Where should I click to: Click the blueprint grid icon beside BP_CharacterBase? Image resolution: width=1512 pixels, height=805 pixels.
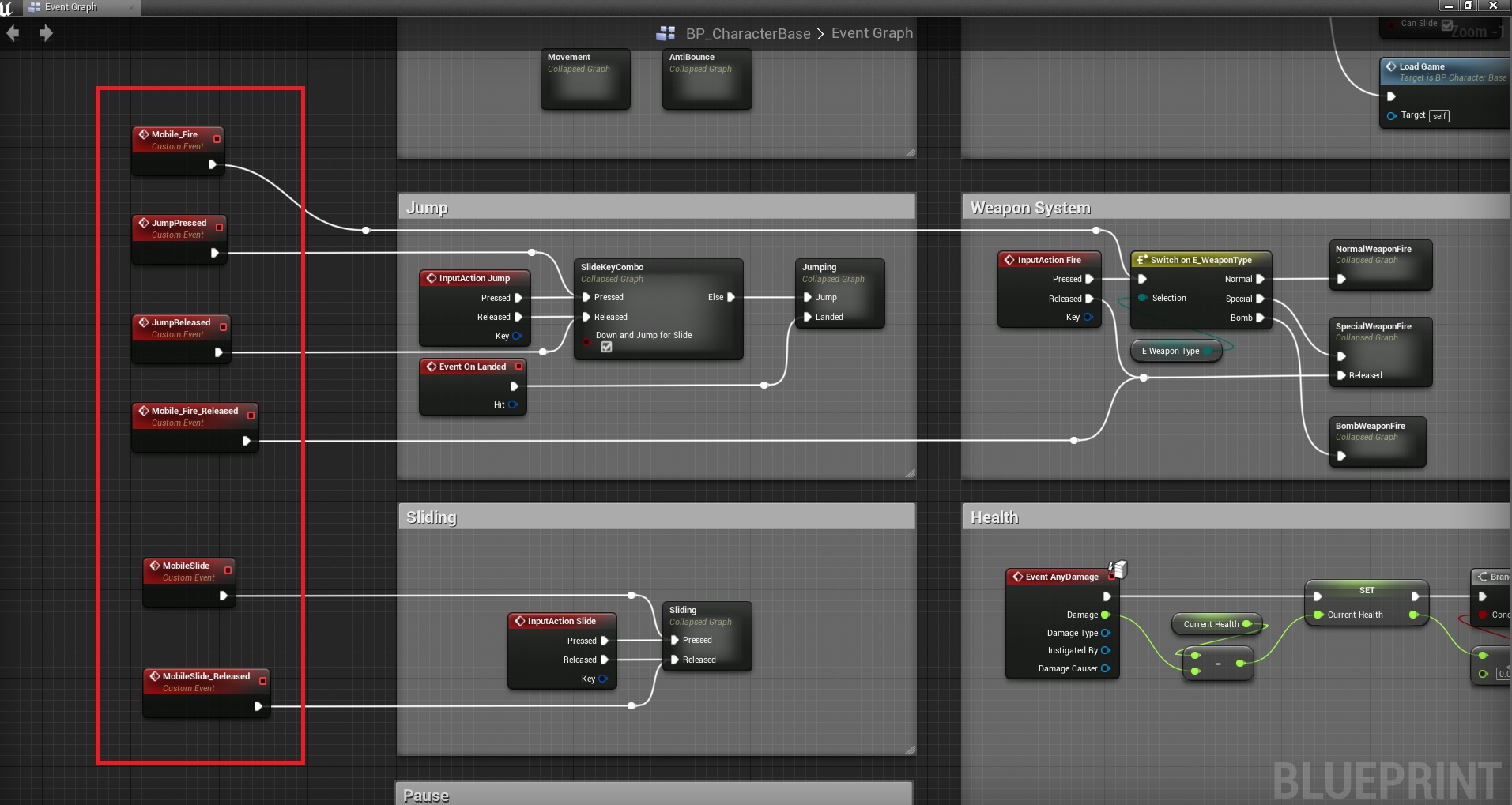(666, 33)
